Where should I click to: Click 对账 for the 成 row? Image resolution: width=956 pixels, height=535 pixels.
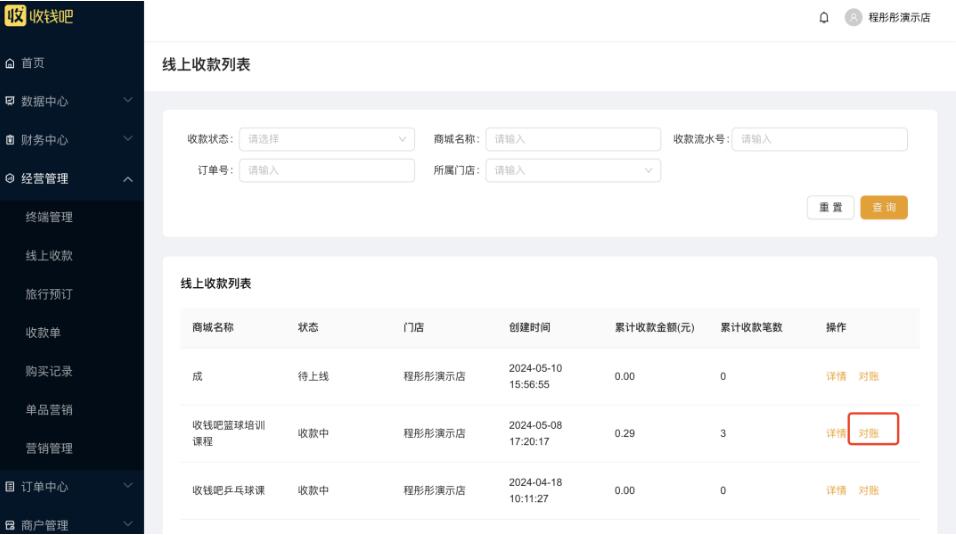(x=869, y=376)
